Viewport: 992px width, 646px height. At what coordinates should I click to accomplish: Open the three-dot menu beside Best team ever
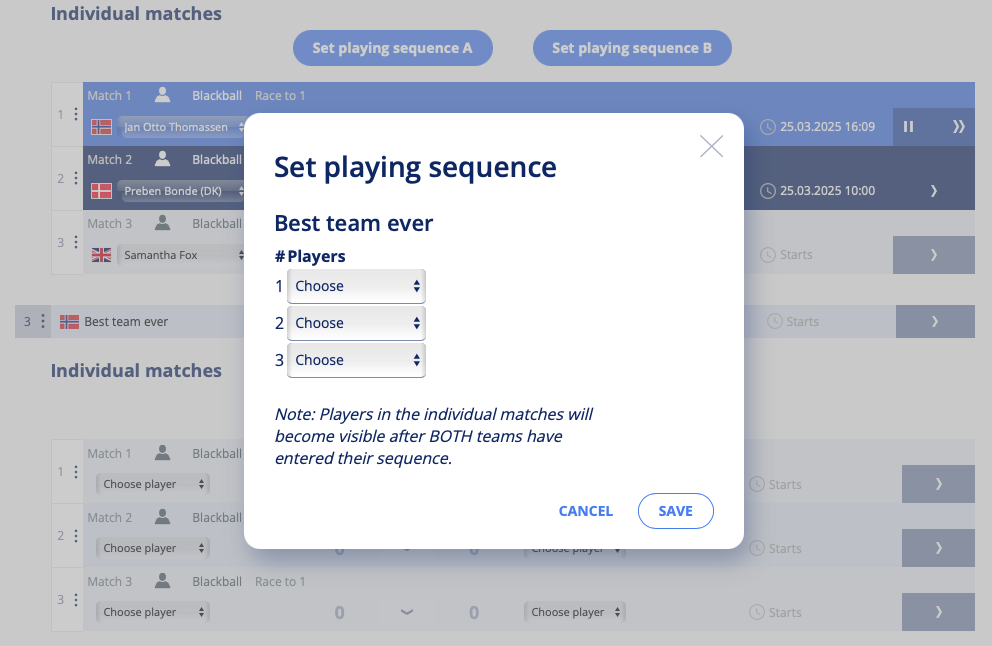(43, 321)
